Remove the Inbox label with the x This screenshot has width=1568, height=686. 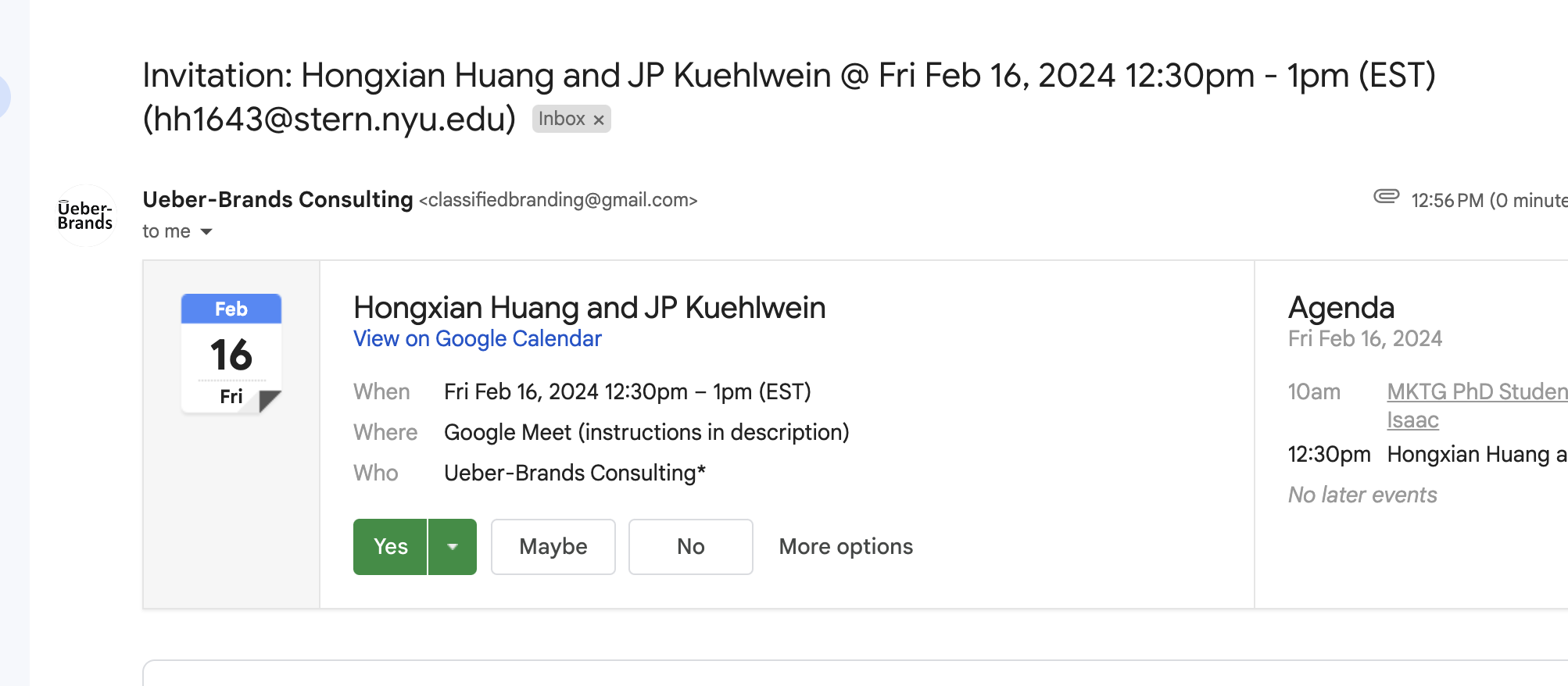(599, 120)
